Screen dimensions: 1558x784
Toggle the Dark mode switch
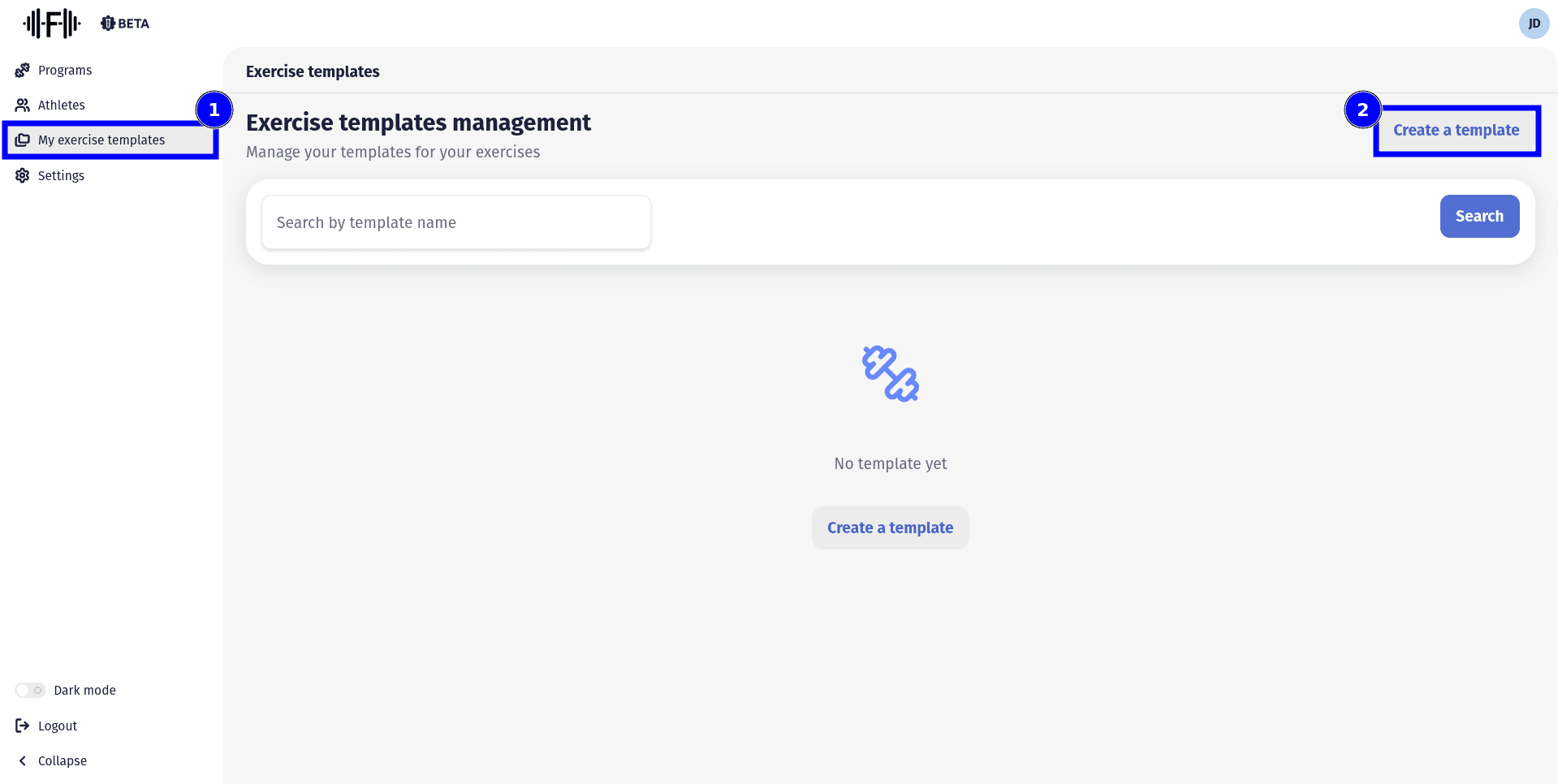(x=31, y=690)
